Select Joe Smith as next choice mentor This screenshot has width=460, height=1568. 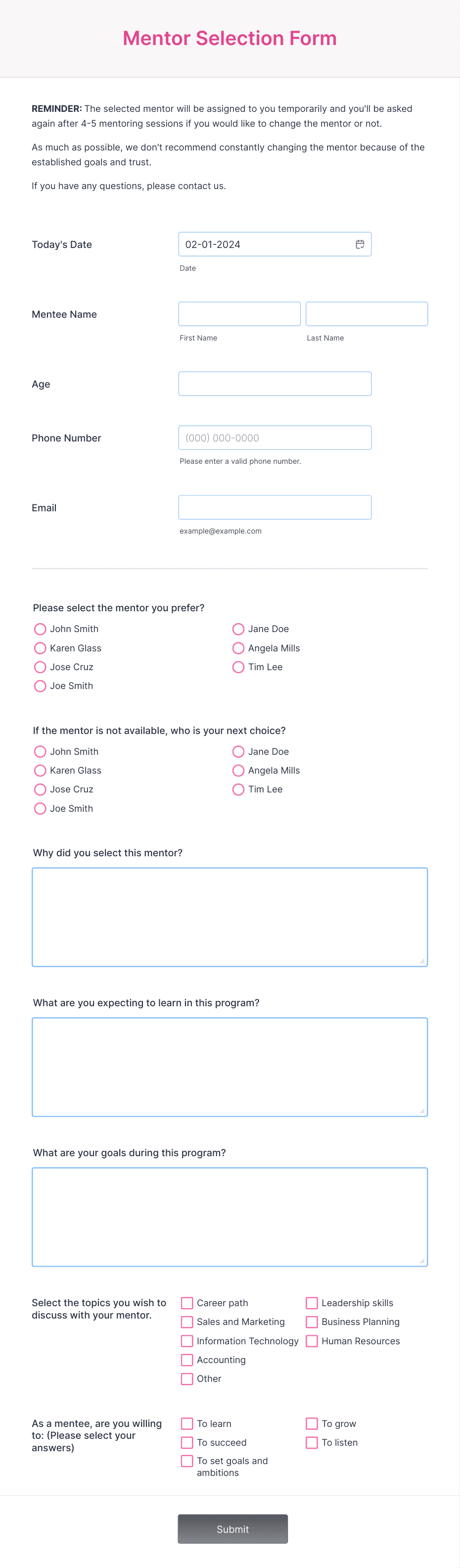point(40,808)
